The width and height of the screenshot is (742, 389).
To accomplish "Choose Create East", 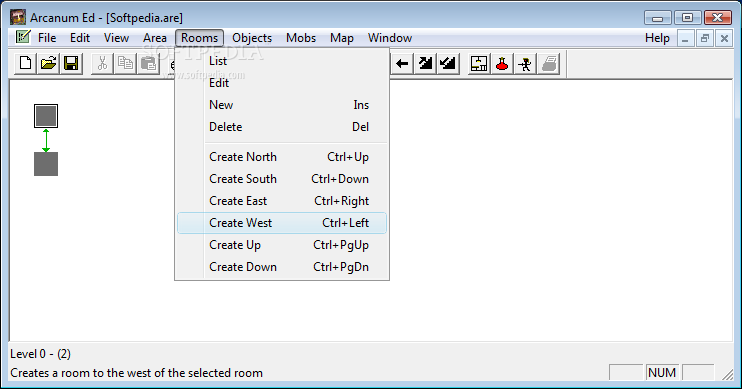I will tap(282, 201).
